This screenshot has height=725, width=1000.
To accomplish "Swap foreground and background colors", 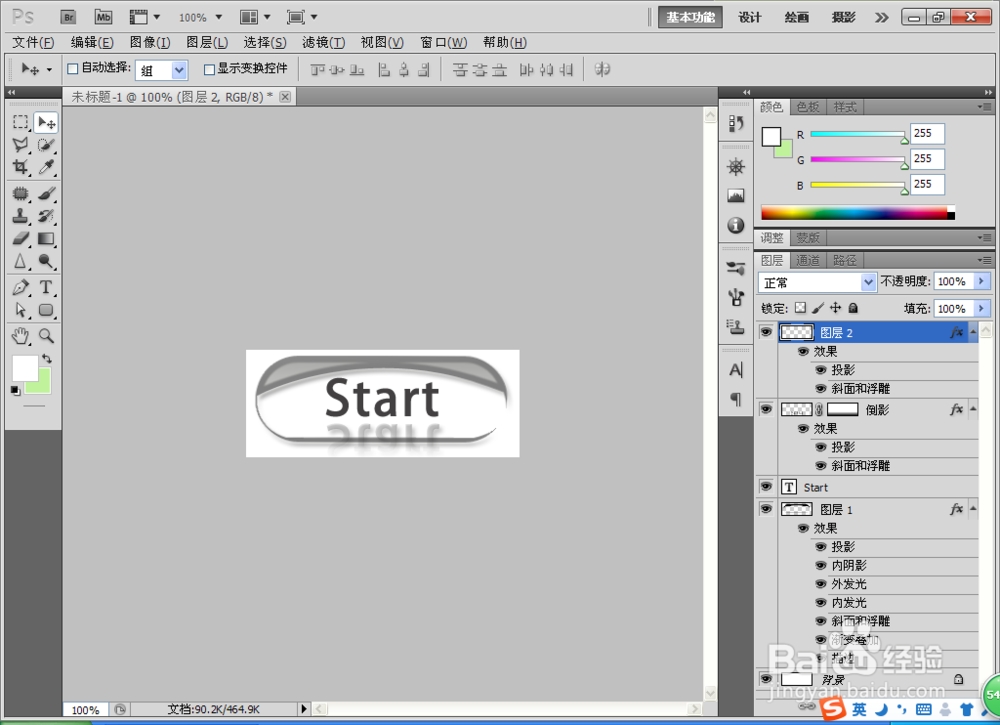I will [47, 359].
